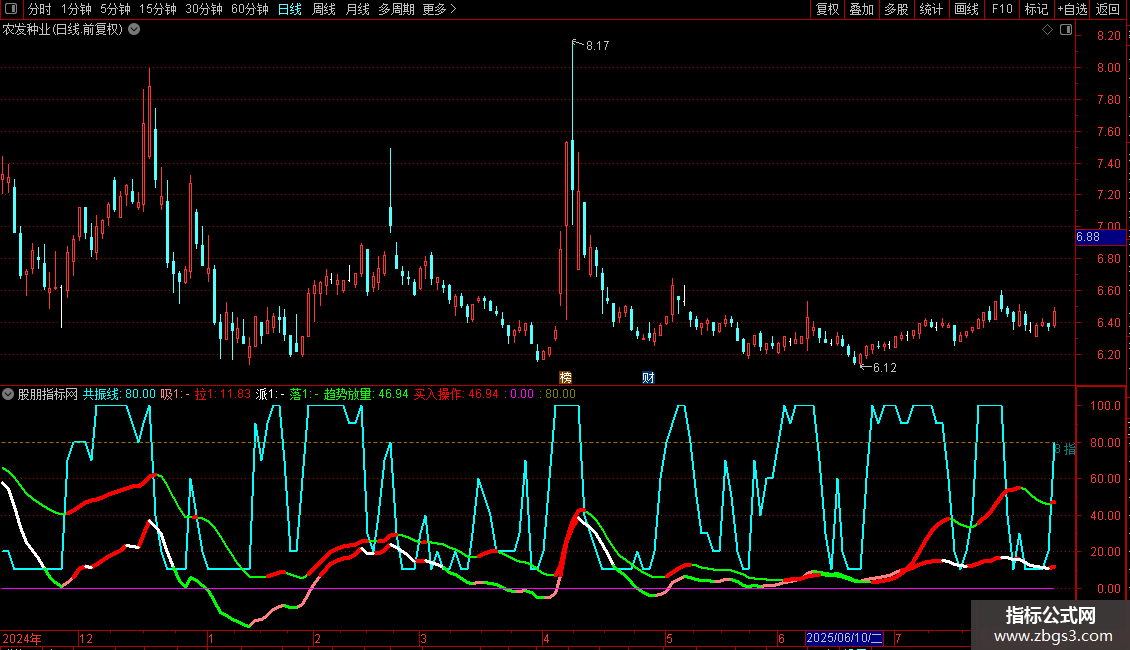
Task: Select the 5分钟 period
Action: point(115,9)
